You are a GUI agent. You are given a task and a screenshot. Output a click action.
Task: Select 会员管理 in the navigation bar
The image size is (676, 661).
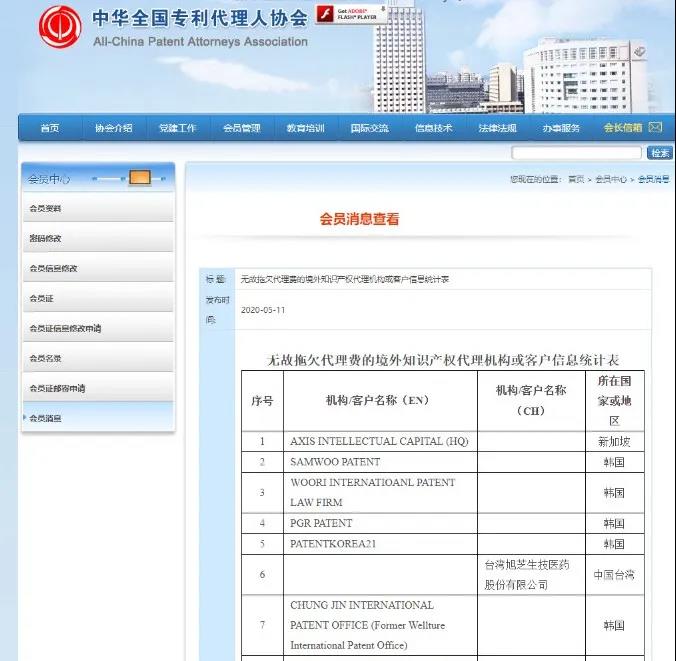coord(242,128)
